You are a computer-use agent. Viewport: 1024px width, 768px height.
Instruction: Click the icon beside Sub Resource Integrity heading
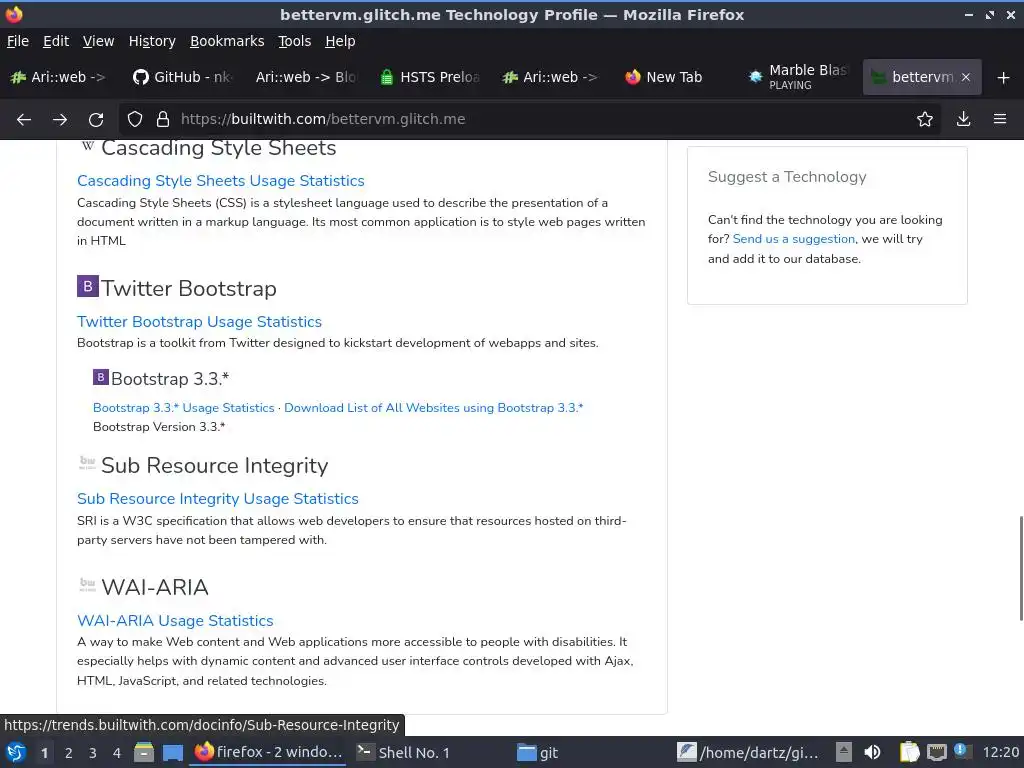coord(88,462)
